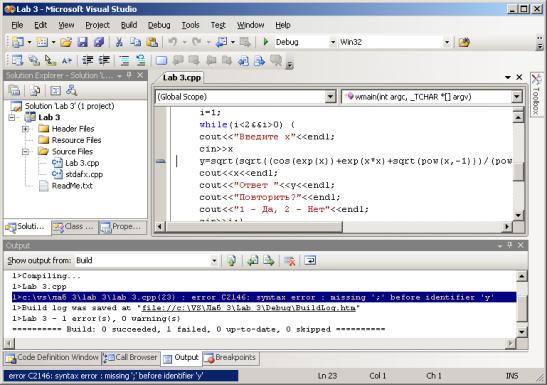This screenshot has width=547, height=385.
Task: Switch to the Breakpoints tab
Action: (x=230, y=358)
